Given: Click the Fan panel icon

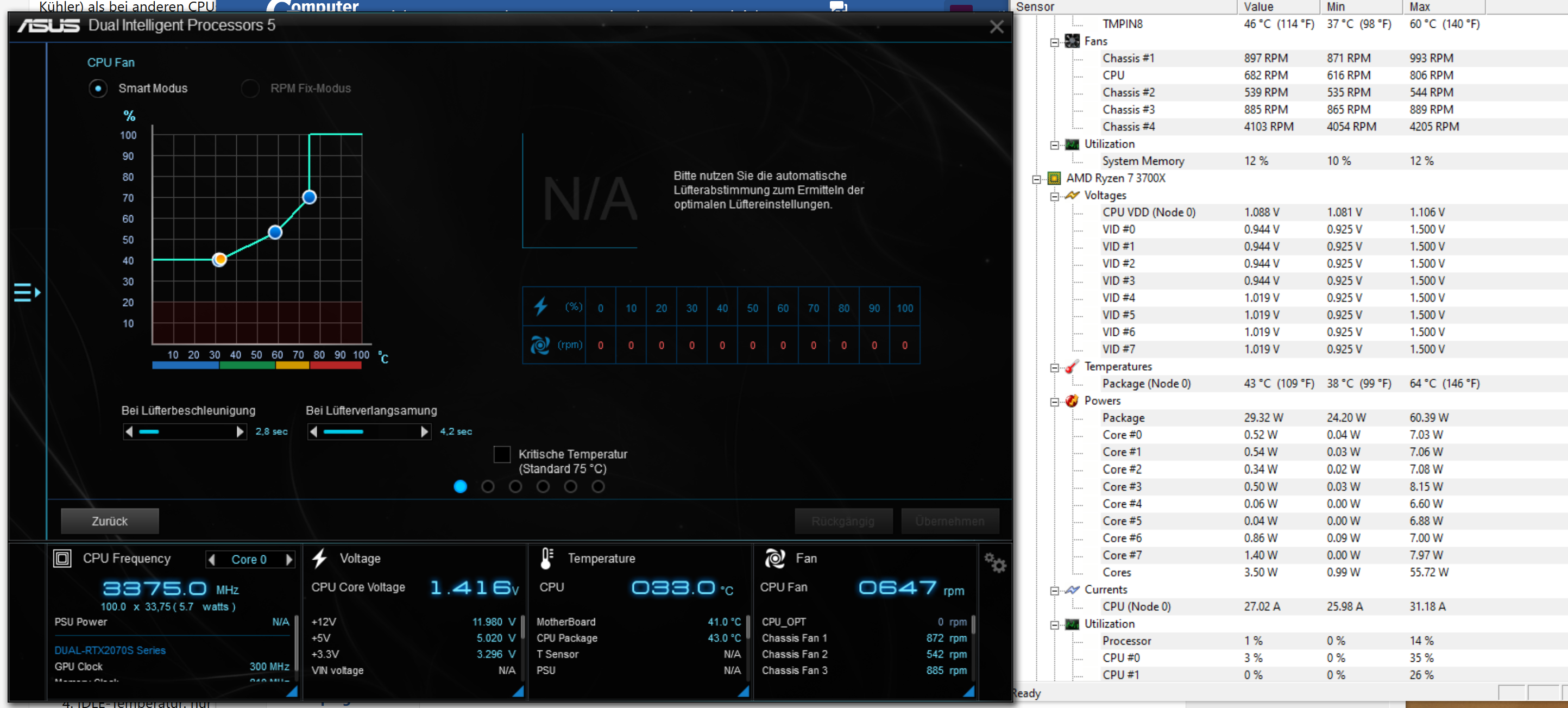Looking at the screenshot, I should (x=775, y=558).
